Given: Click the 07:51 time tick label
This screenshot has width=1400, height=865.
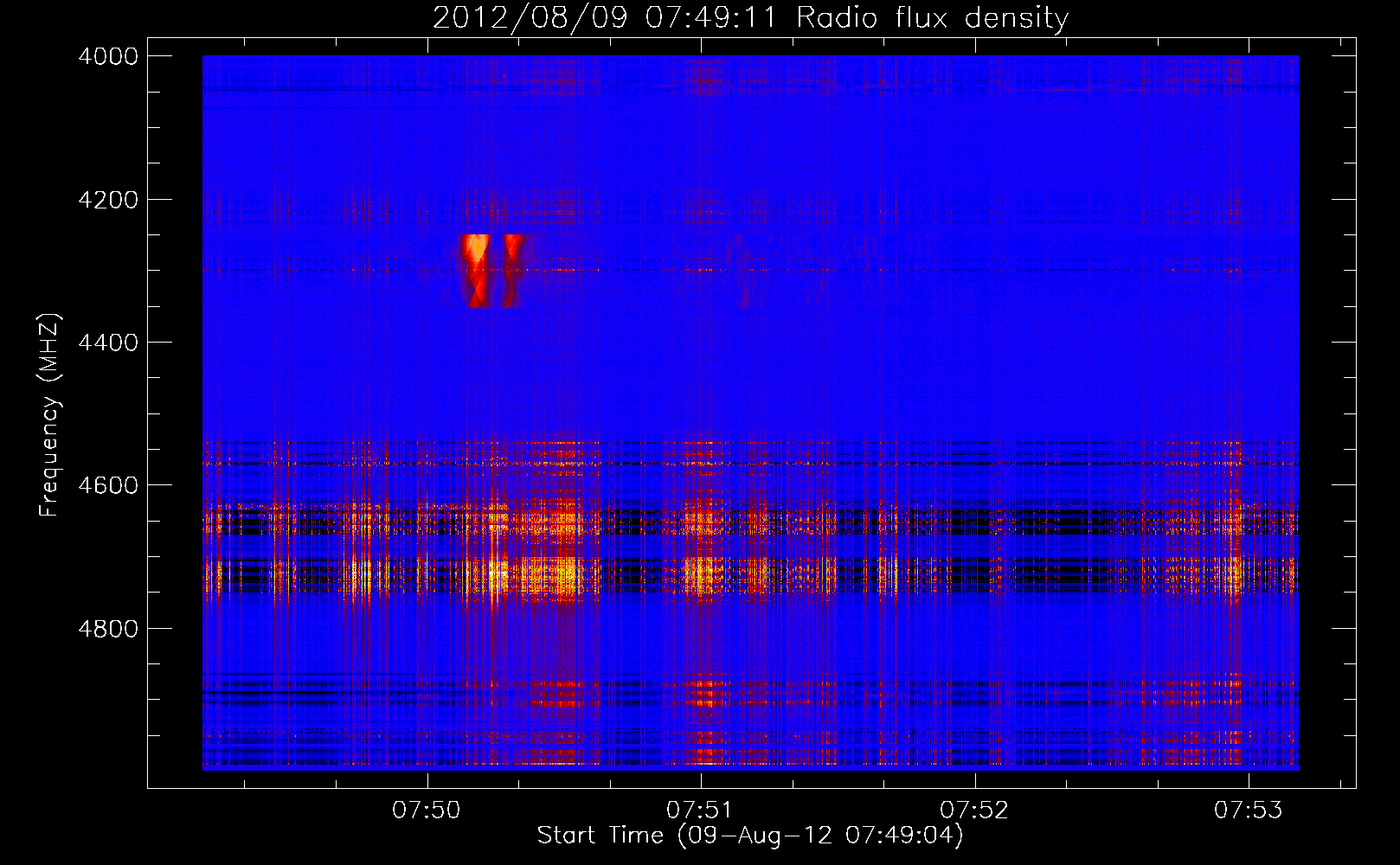Looking at the screenshot, I should (x=701, y=811).
